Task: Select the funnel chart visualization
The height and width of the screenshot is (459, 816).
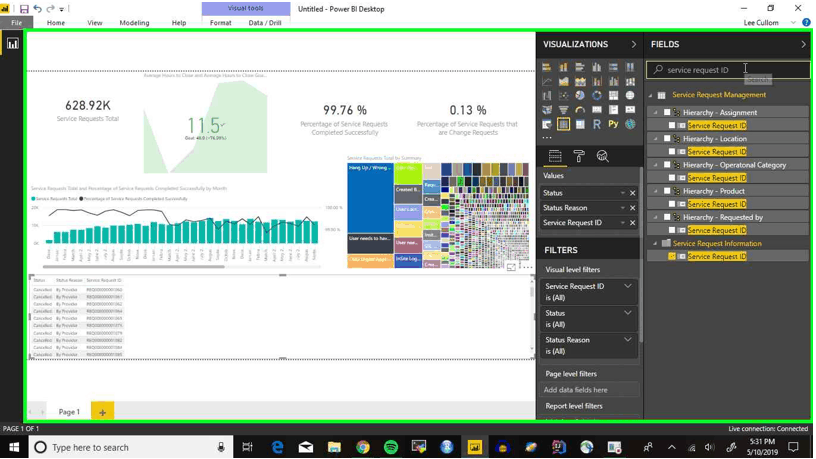Action: click(563, 110)
